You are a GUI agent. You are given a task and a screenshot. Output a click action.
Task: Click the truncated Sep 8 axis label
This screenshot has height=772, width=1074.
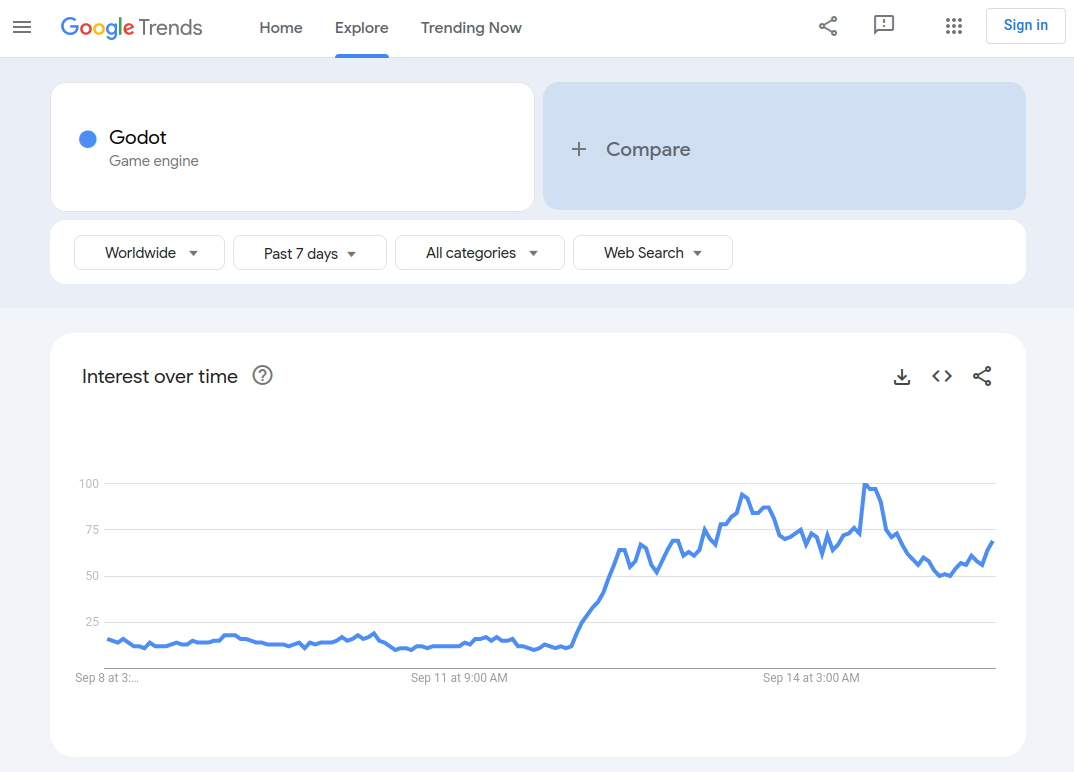pyautogui.click(x=107, y=678)
